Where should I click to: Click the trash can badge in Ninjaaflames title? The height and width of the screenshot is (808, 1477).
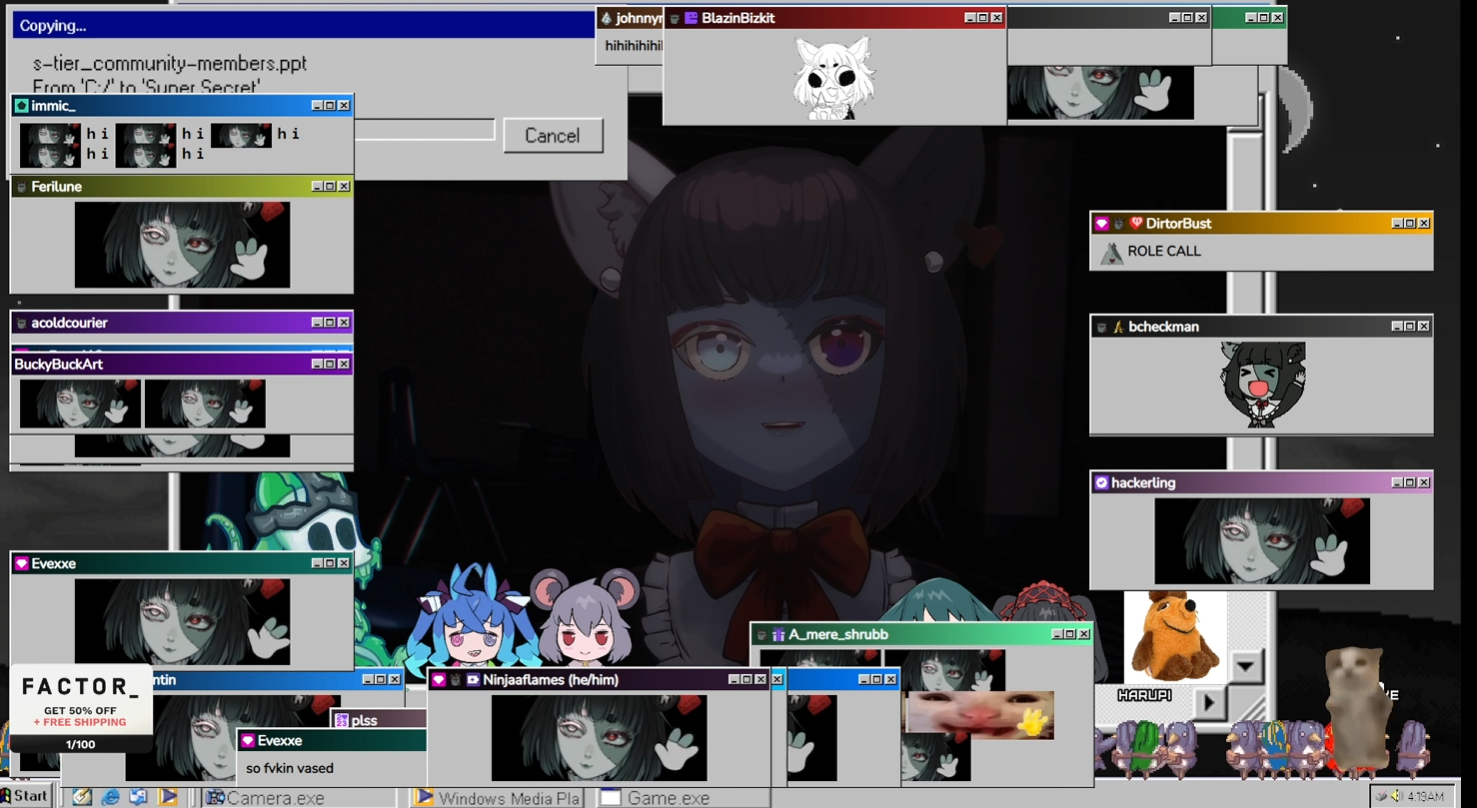(455, 680)
